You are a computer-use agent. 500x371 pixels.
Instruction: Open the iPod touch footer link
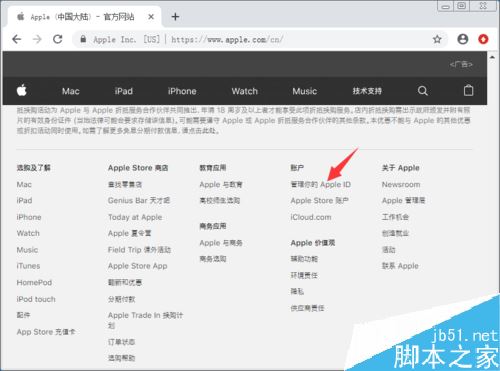(36, 299)
